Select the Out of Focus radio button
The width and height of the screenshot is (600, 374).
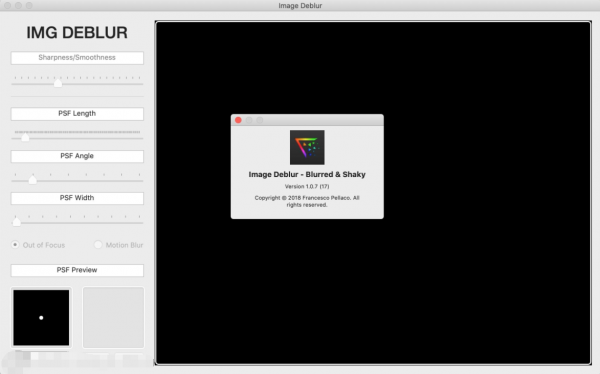click(15, 245)
